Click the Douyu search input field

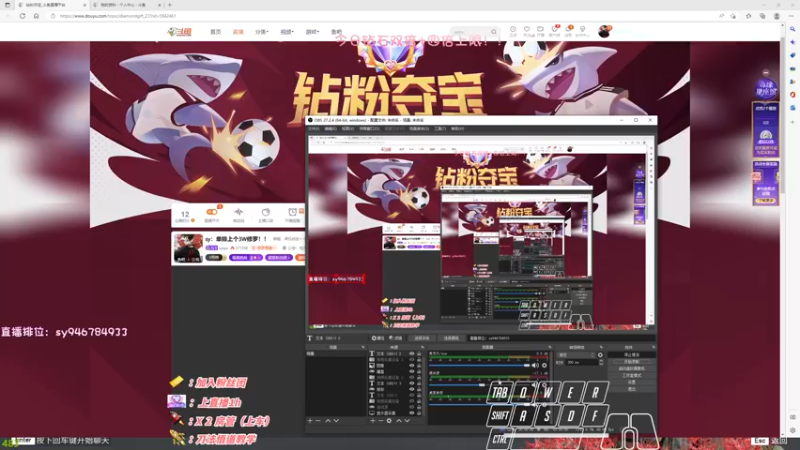[469, 32]
